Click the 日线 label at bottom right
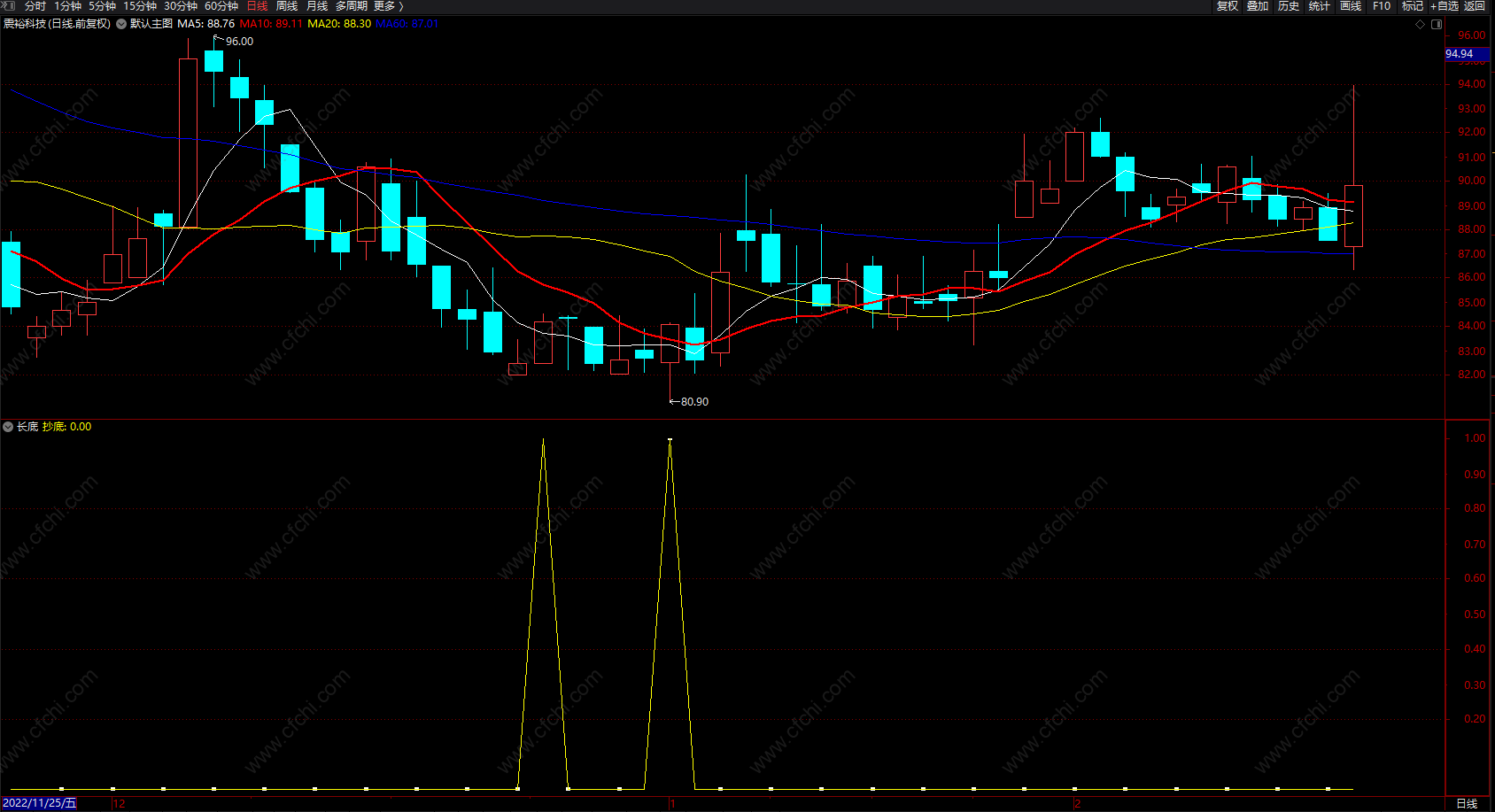This screenshot has height=812, width=1495. [x=1468, y=804]
